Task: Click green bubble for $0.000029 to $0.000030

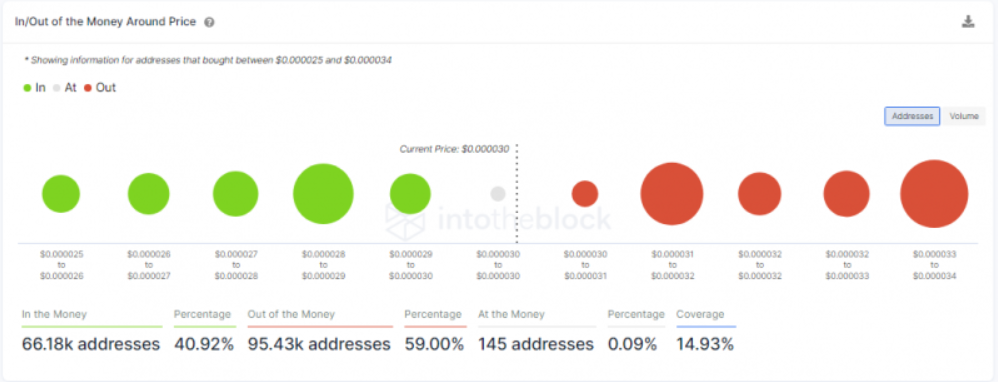Action: 411,194
